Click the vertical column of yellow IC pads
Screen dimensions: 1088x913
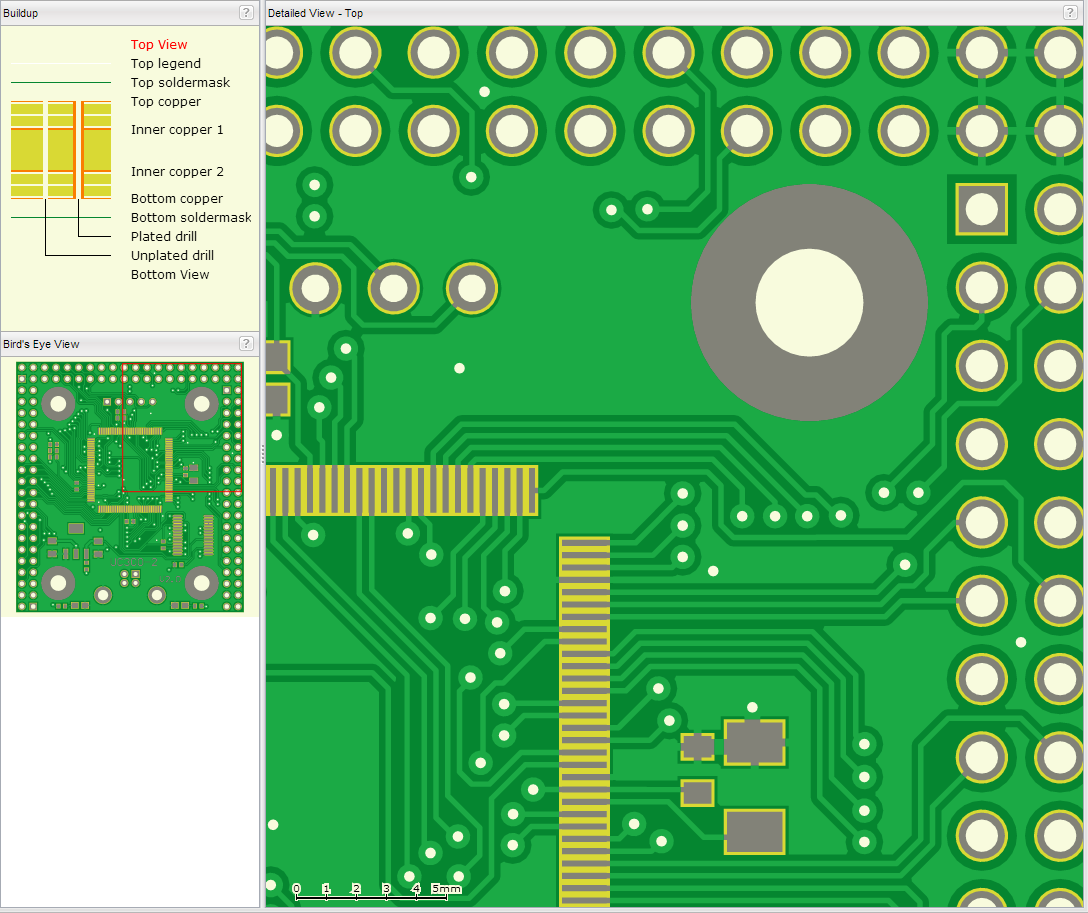pyautogui.click(x=585, y=720)
